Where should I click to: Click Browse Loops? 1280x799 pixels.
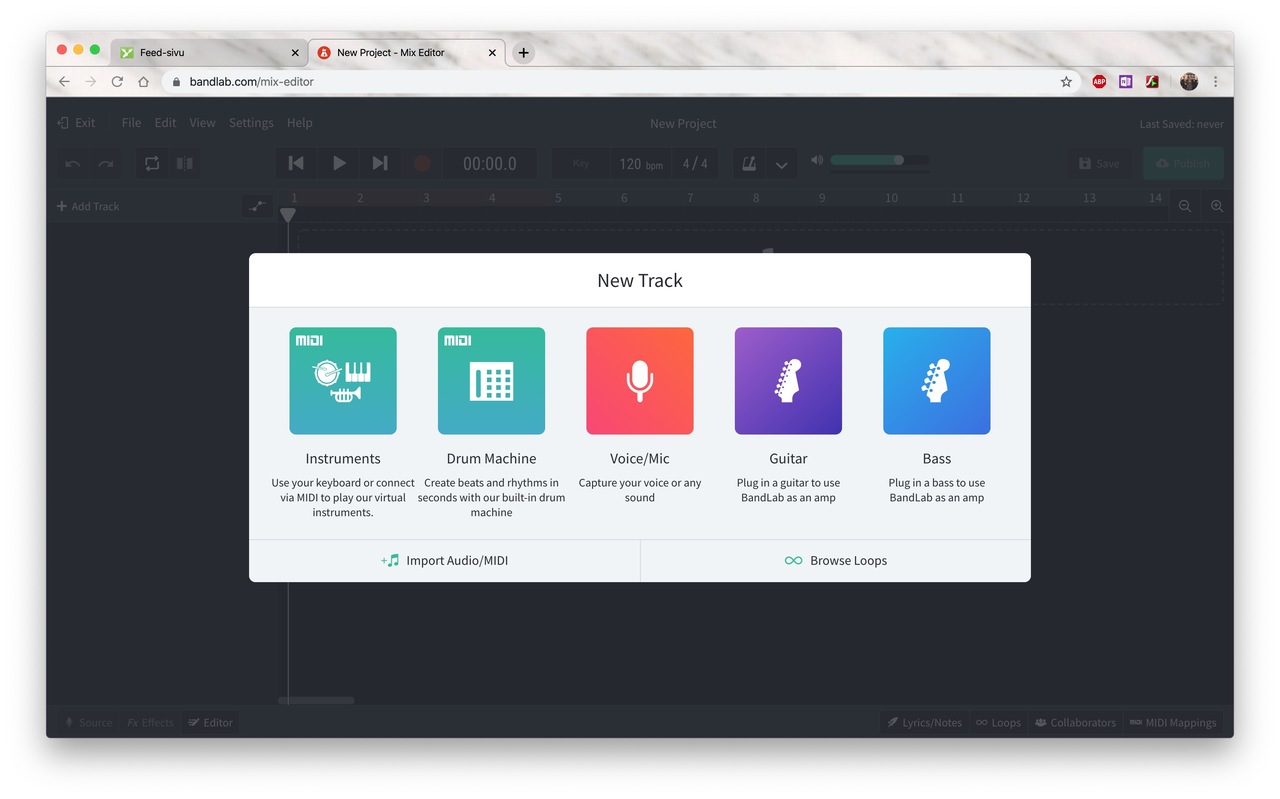tap(836, 561)
